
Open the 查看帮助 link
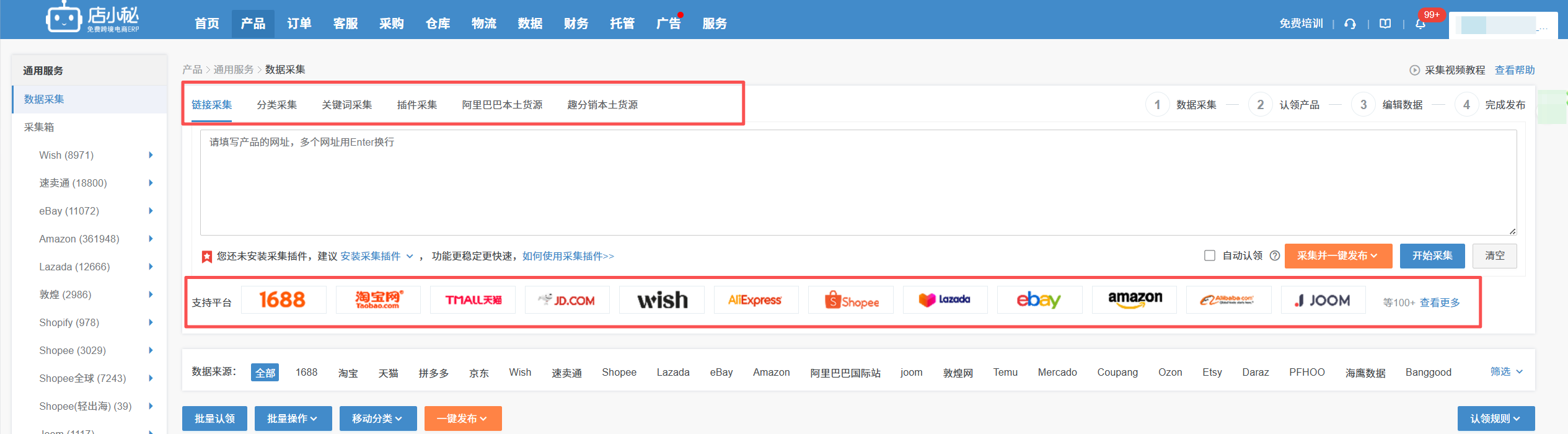click(x=1515, y=70)
